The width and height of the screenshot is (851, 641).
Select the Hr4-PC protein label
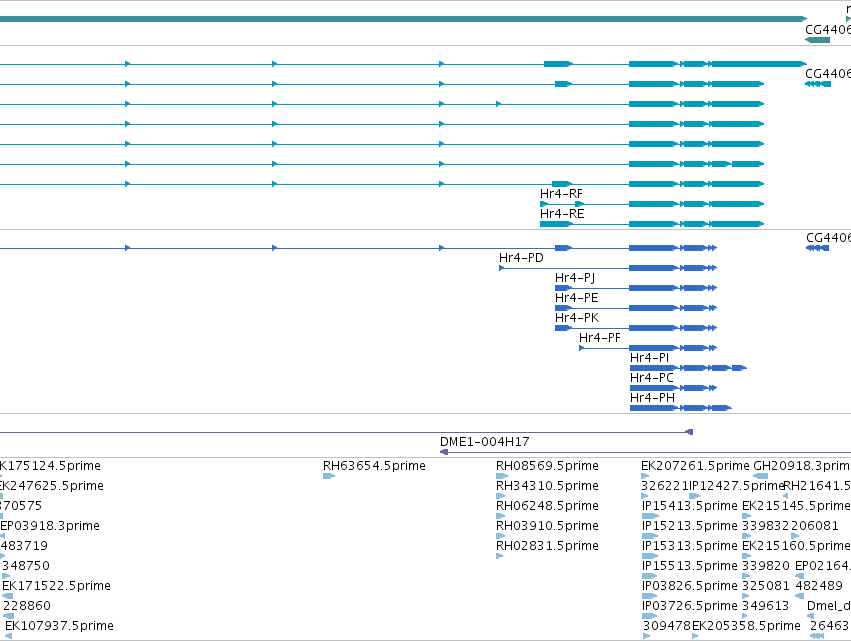point(651,378)
